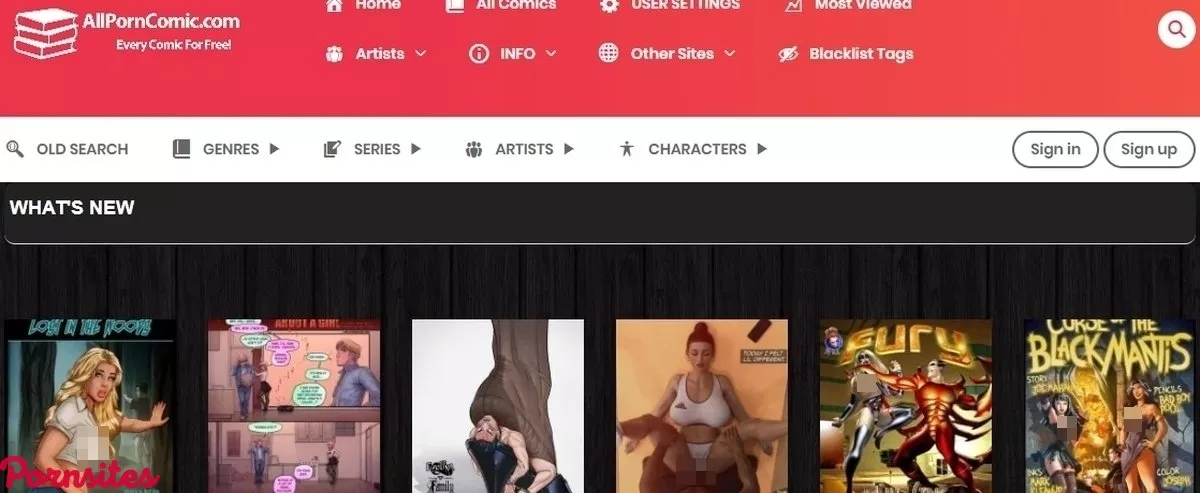Click the book icon next to GENRES
This screenshot has width=1200, height=493.
point(181,149)
